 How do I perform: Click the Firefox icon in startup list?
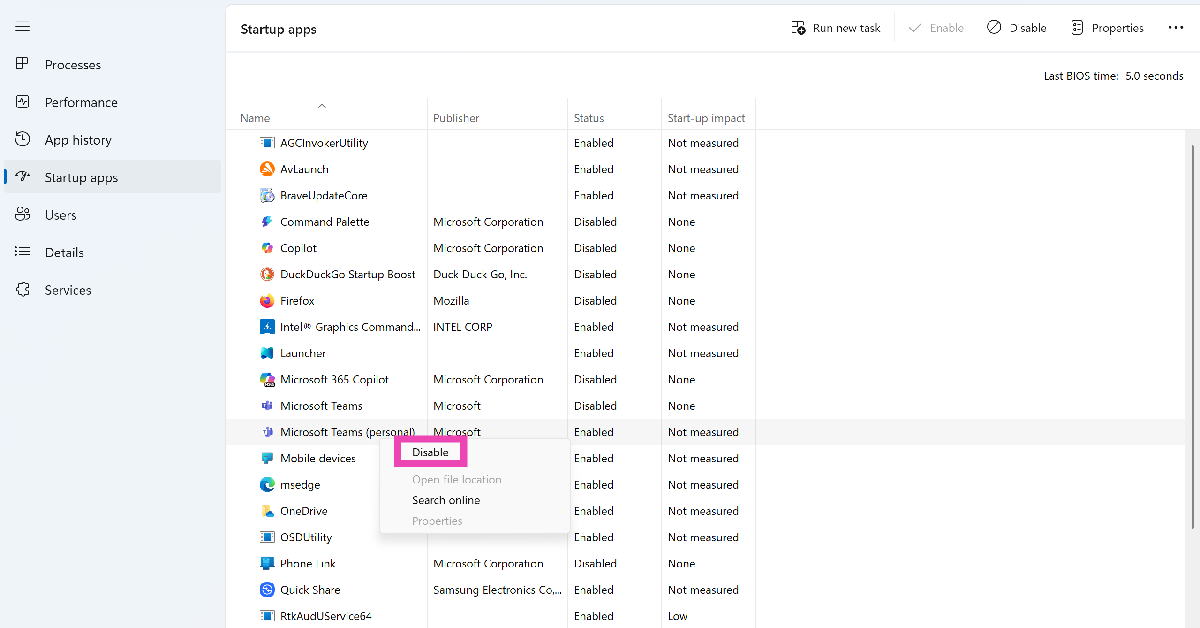pyautogui.click(x=267, y=301)
